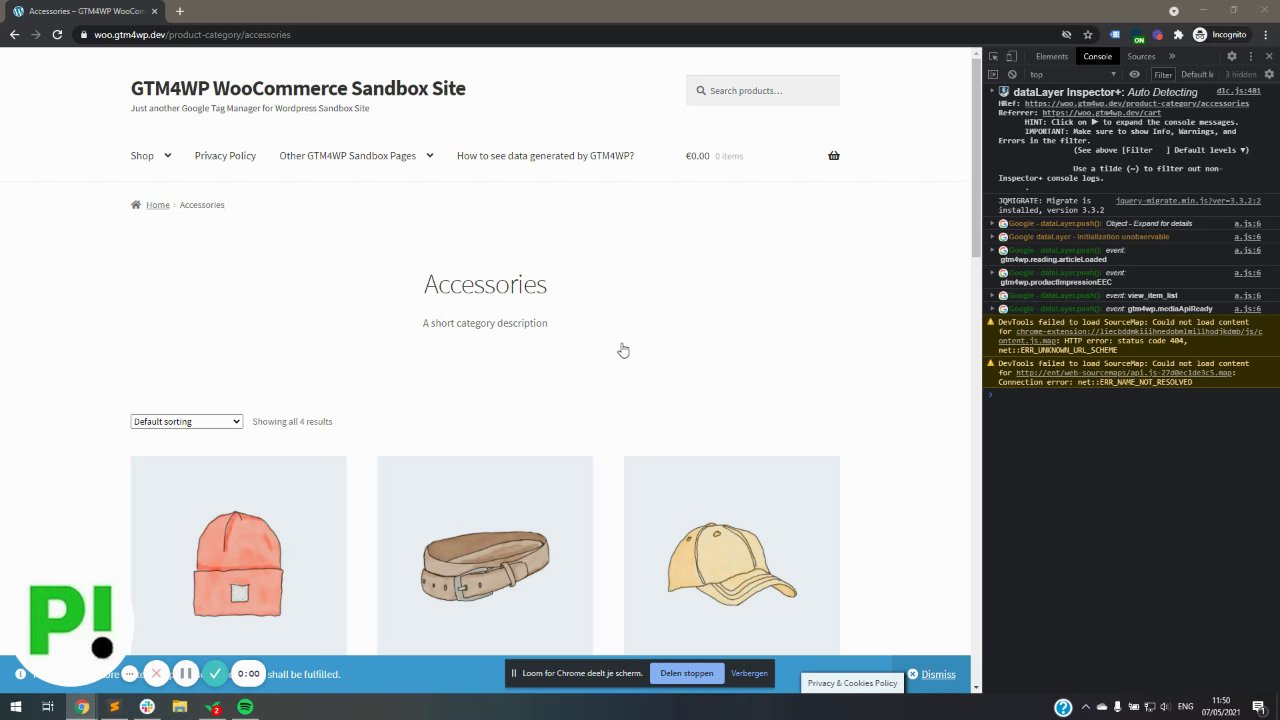The width and height of the screenshot is (1280, 720).
Task: Open 'How to see data generated by GTM4WP?'
Action: (545, 155)
